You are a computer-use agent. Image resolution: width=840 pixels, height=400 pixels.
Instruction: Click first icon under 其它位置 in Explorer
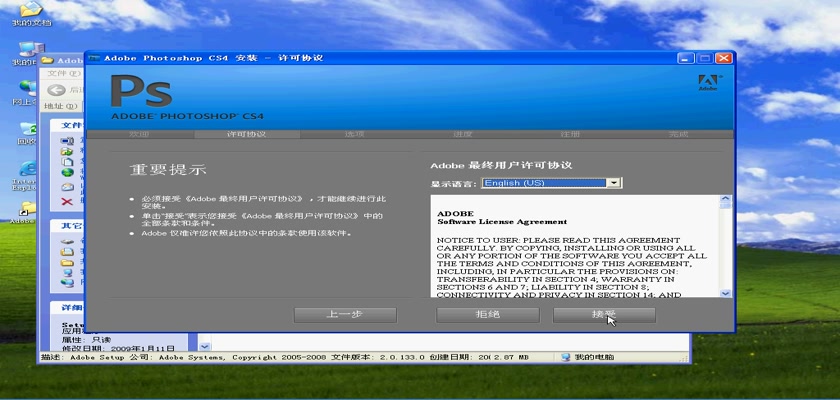(x=67, y=242)
